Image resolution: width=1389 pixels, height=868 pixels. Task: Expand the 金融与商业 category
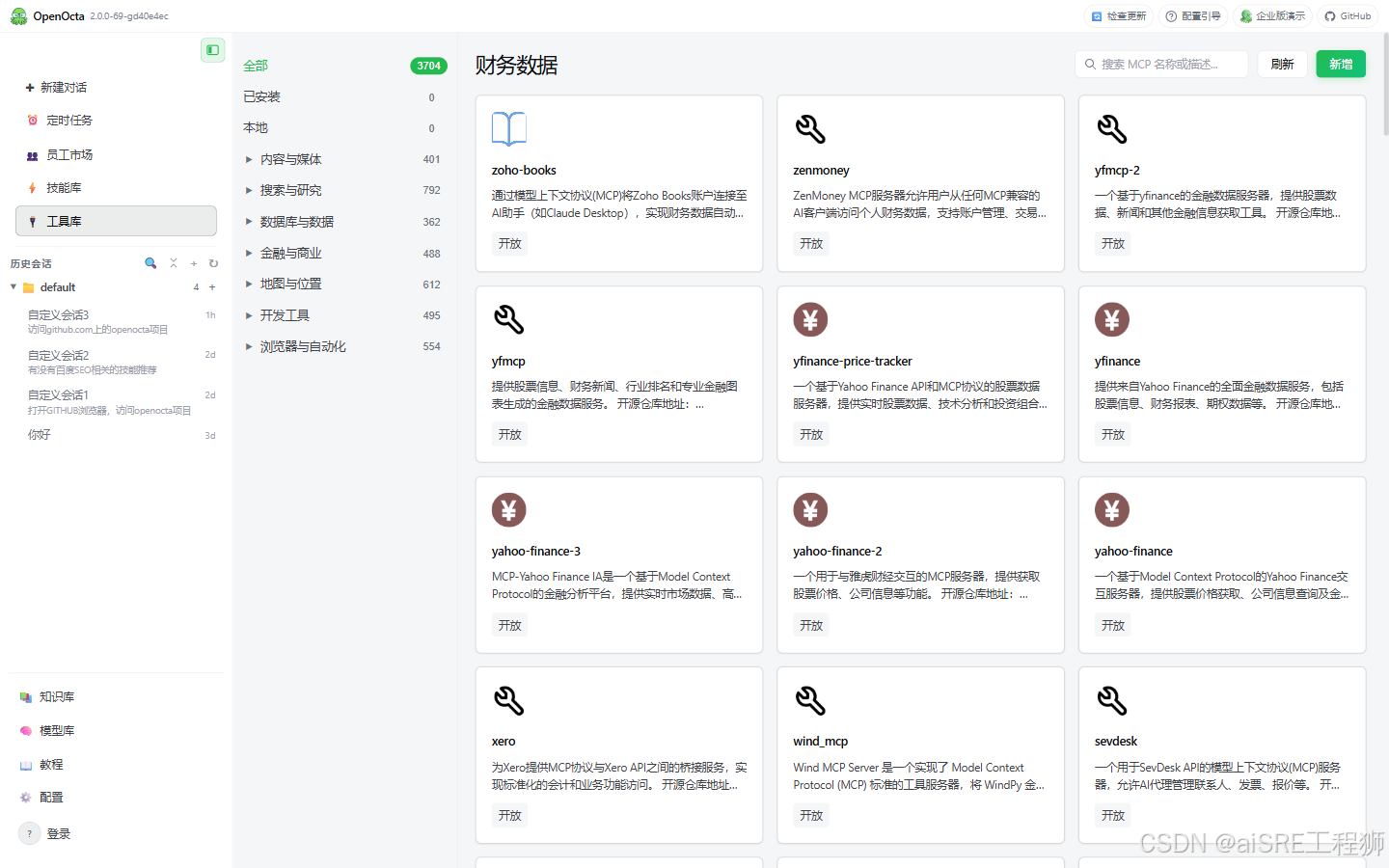coord(249,254)
